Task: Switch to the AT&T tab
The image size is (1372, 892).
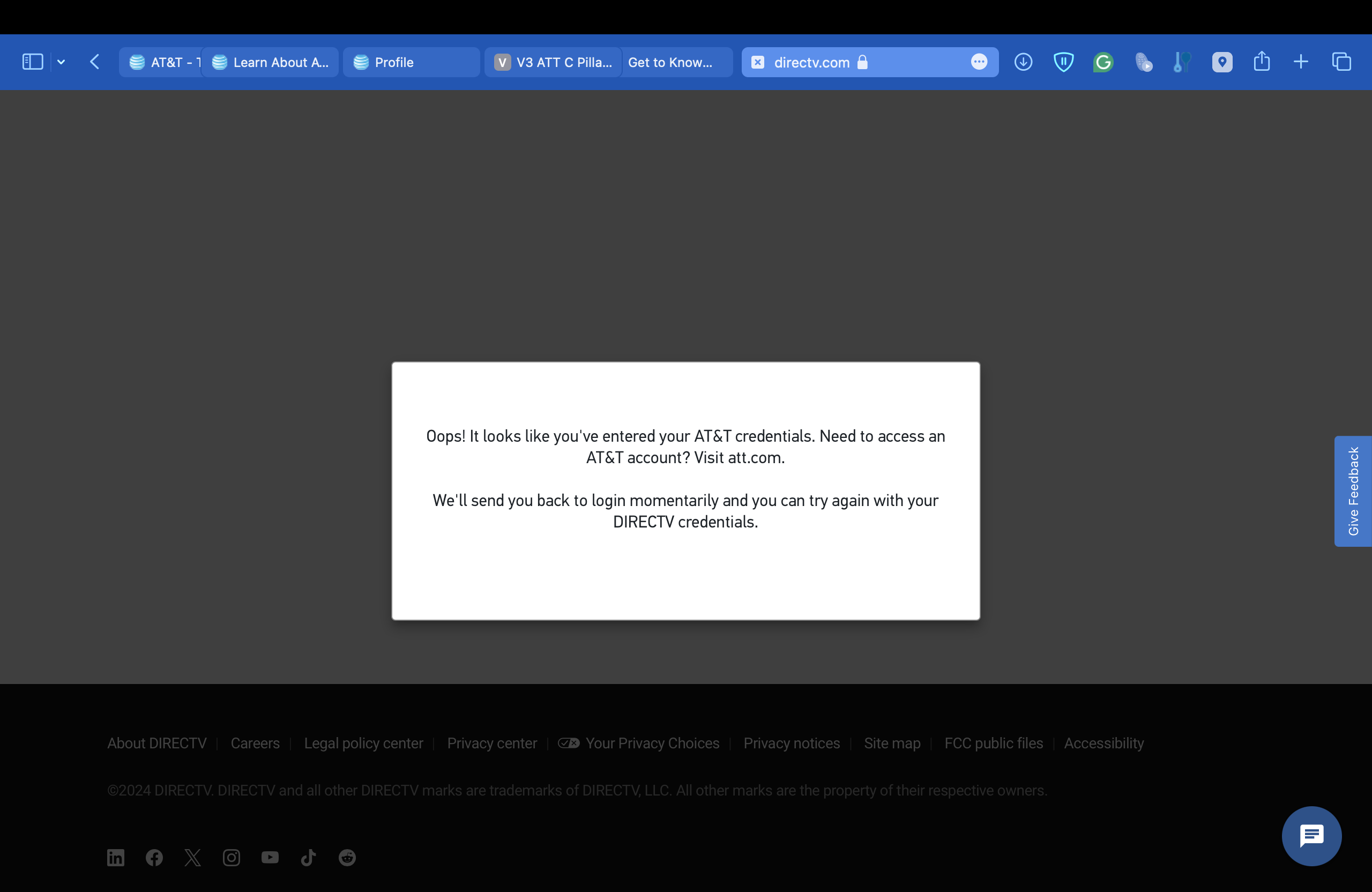Action: [160, 62]
